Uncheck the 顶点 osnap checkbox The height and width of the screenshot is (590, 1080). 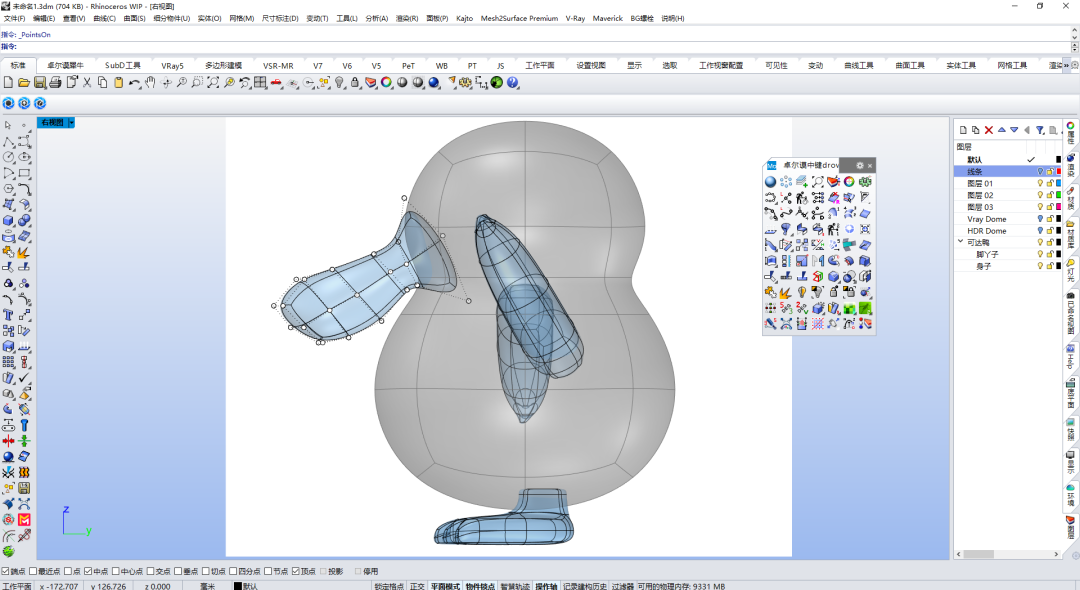[x=295, y=571]
